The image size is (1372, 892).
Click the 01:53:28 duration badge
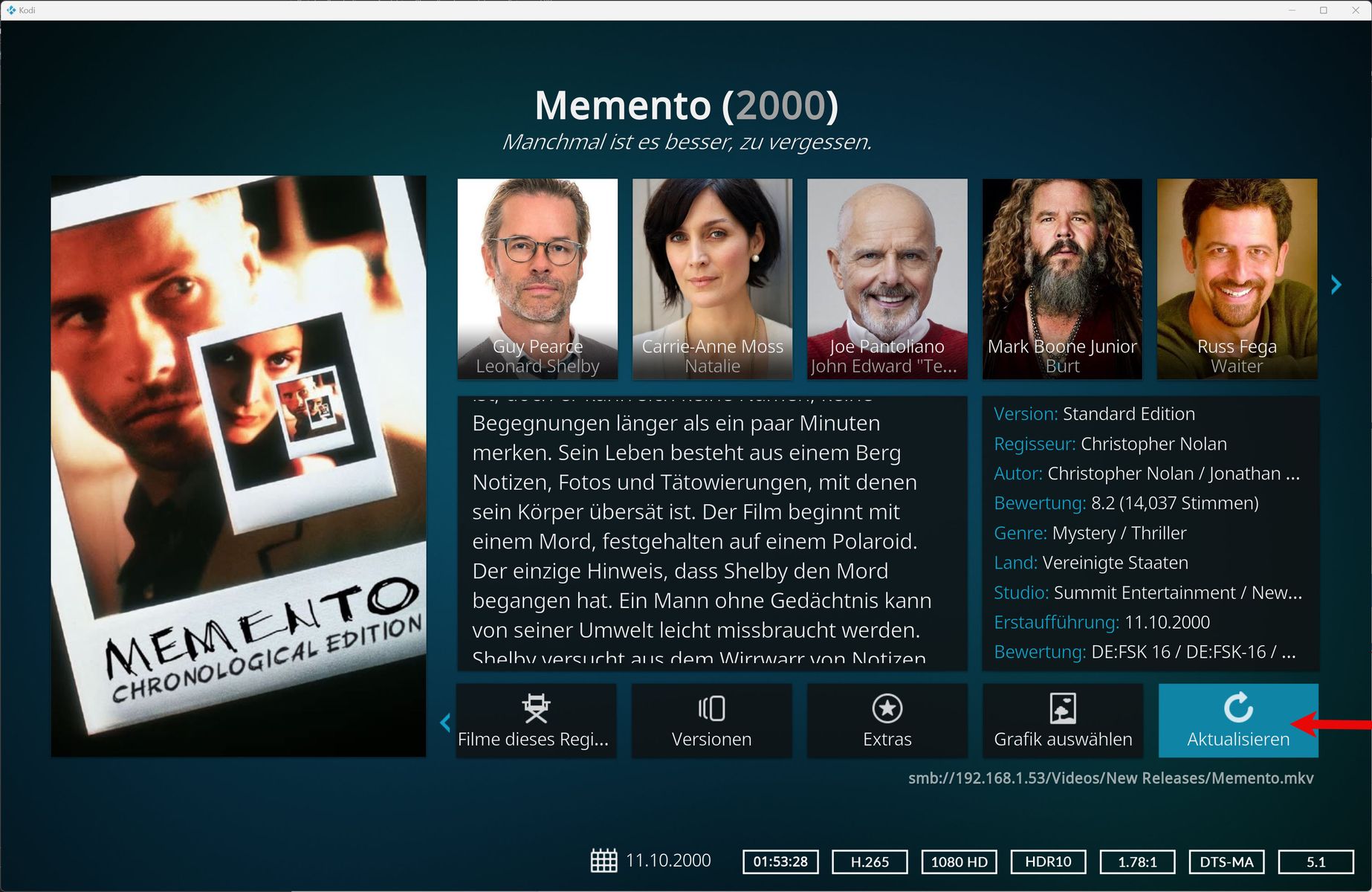[x=780, y=862]
